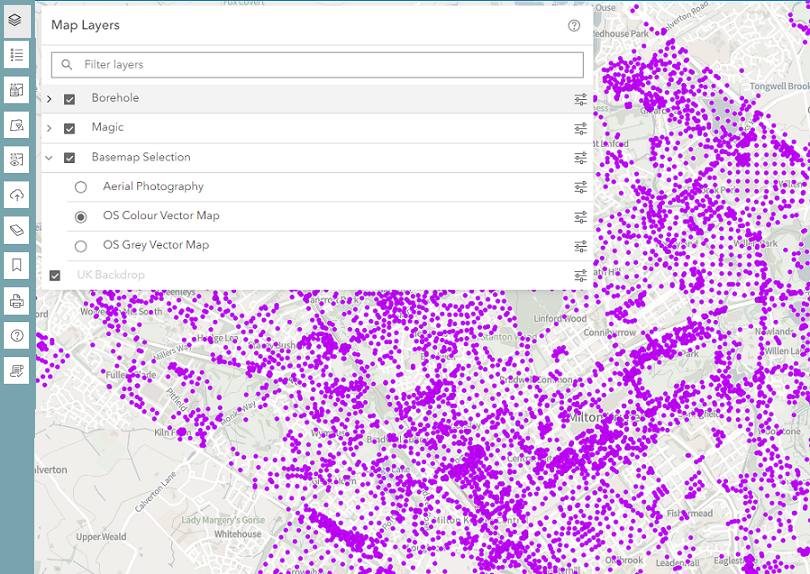The width and height of the screenshot is (810, 574).
Task: Click the Lady Margery's Gorse map label
Action: pyautogui.click(x=223, y=520)
